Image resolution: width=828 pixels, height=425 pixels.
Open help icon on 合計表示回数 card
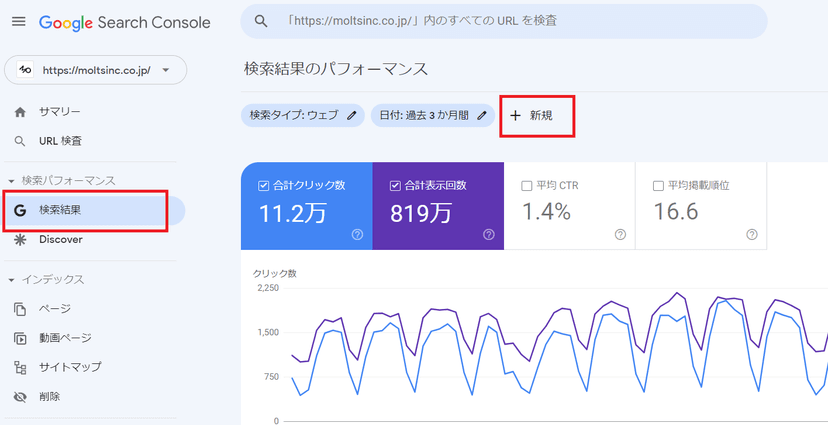(x=489, y=234)
